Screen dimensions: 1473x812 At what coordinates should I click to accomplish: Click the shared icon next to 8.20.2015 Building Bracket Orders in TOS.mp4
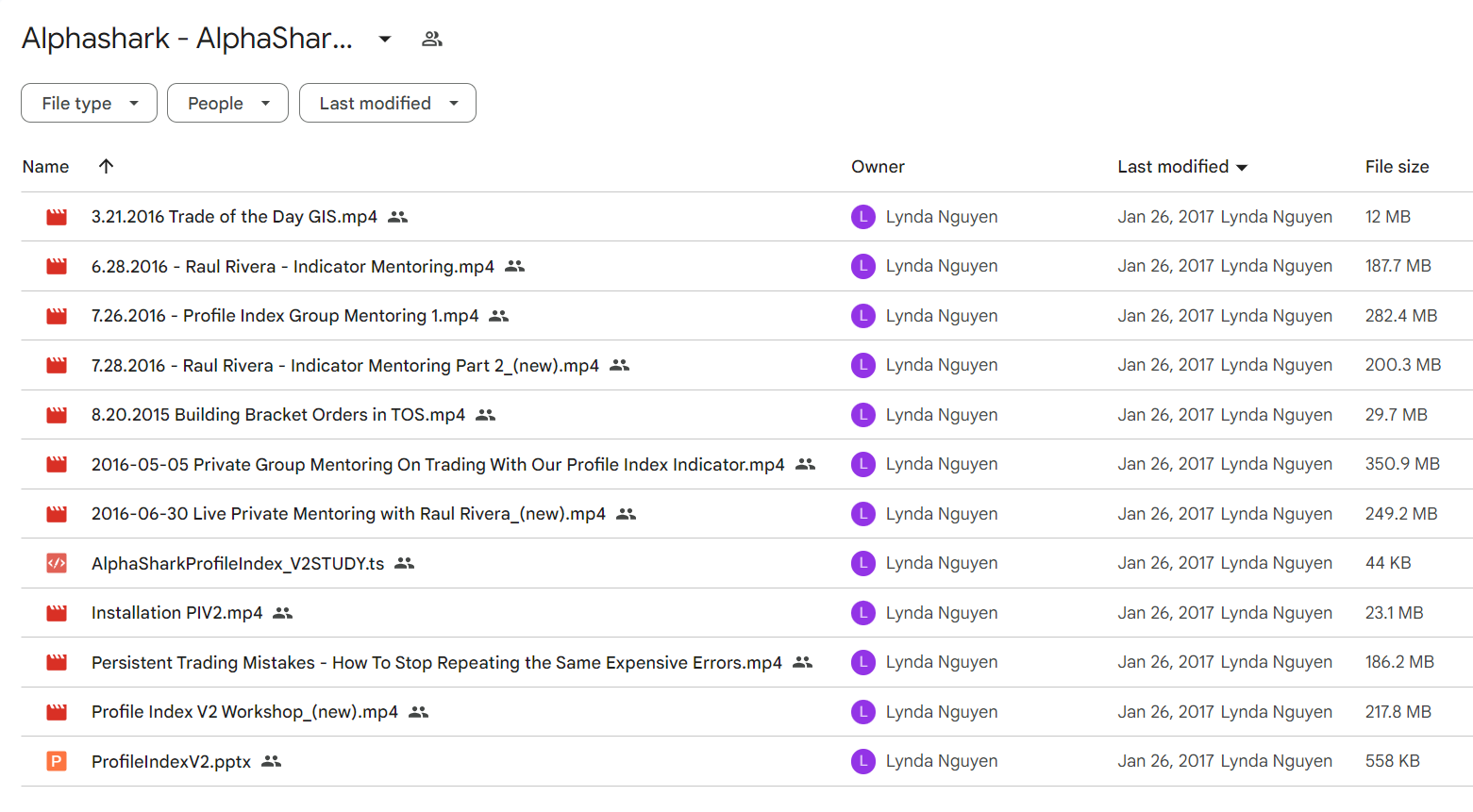(486, 415)
